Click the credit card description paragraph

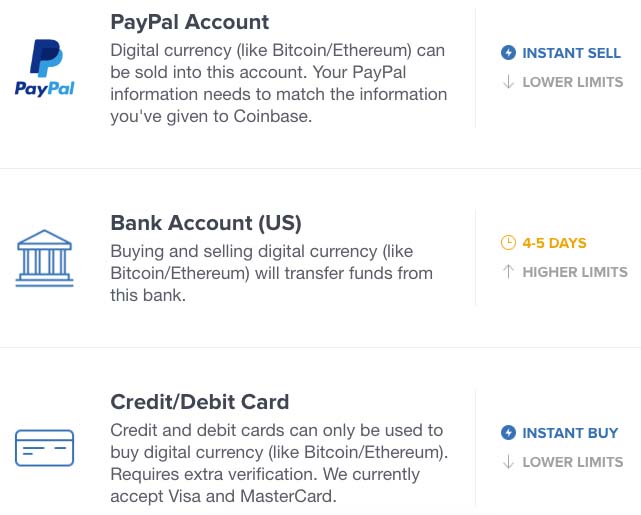279,463
